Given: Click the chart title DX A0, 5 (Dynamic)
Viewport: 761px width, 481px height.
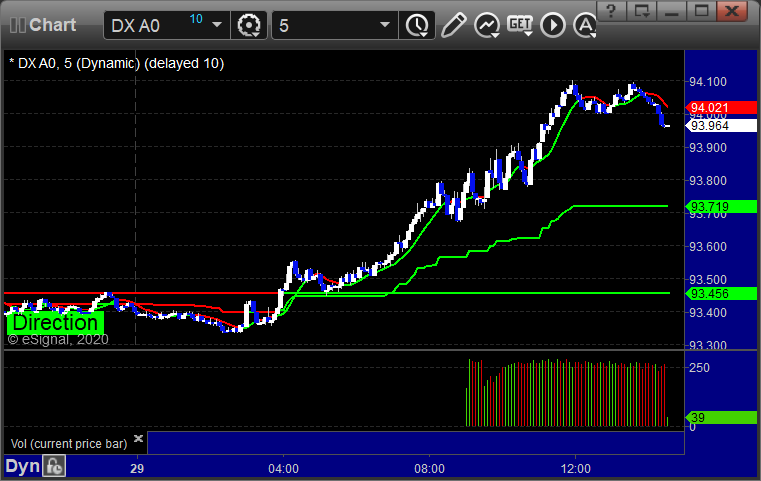Looking at the screenshot, I should tap(115, 63).
